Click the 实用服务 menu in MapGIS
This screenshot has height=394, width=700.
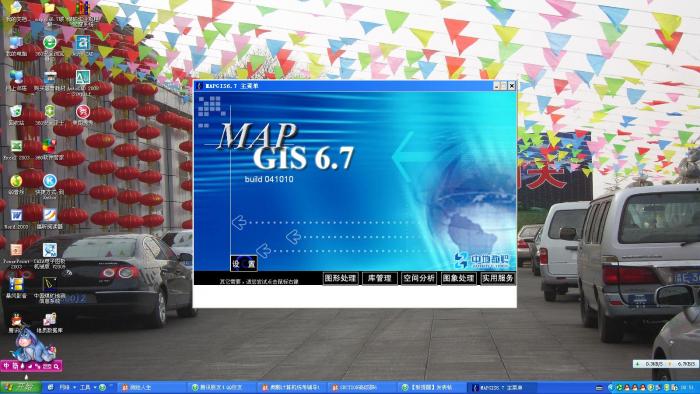pyautogui.click(x=497, y=278)
